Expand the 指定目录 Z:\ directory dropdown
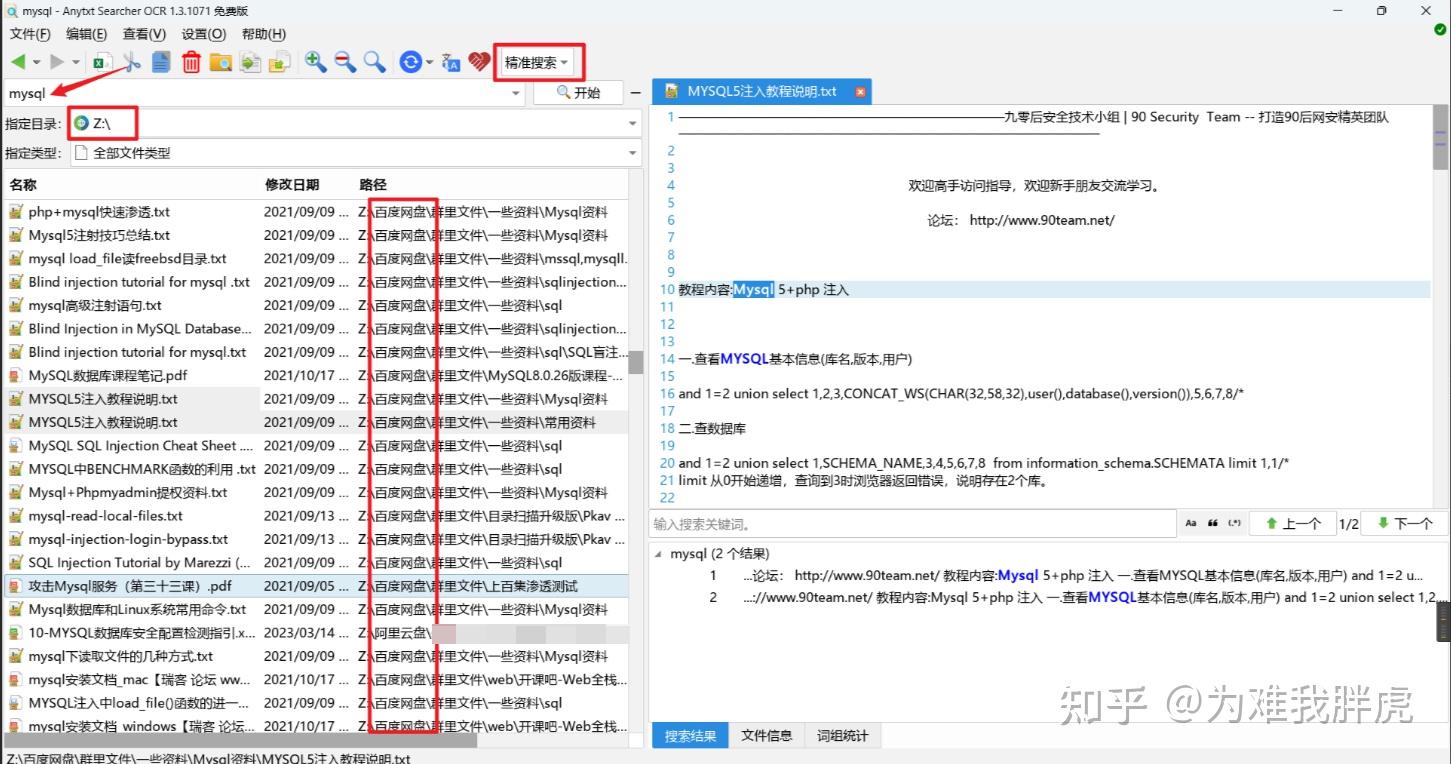The image size is (1451, 764). click(632, 123)
